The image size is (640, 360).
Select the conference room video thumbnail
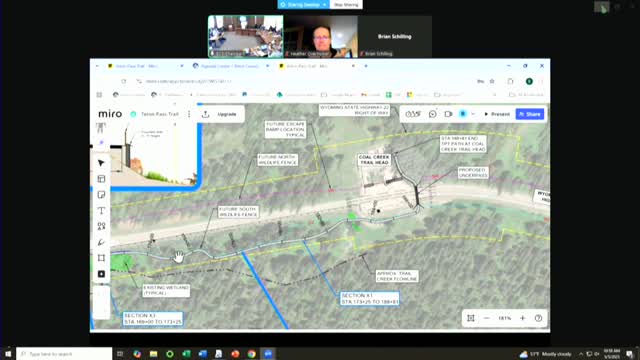[246, 36]
